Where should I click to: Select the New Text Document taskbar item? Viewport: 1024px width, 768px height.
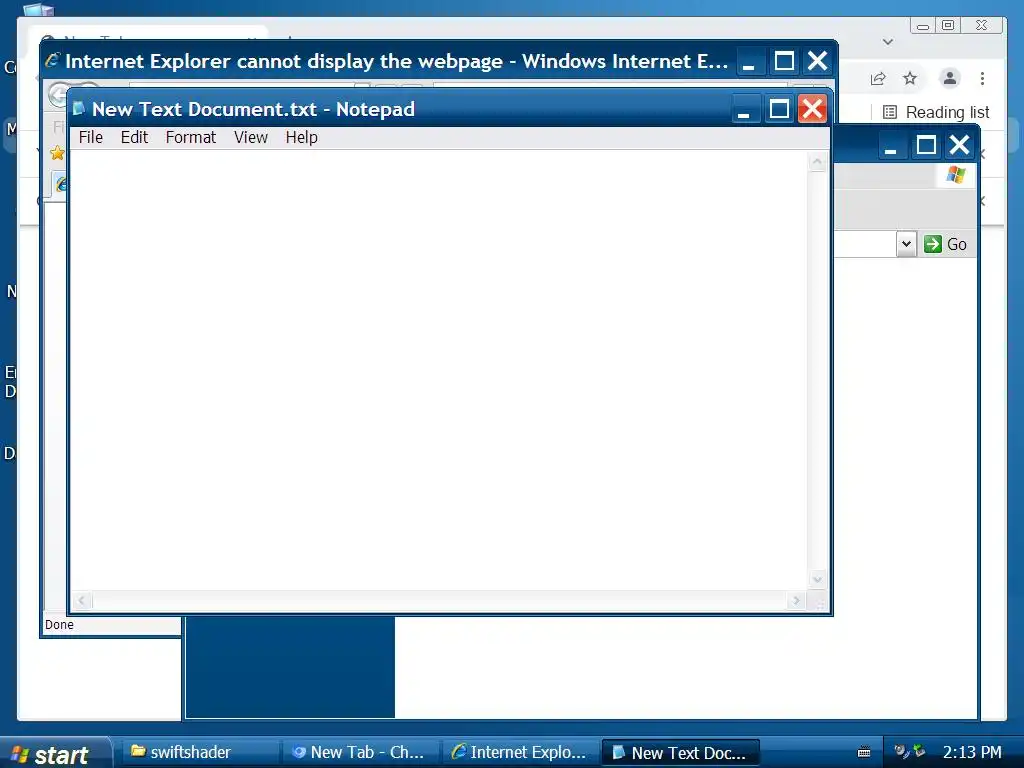(x=680, y=752)
